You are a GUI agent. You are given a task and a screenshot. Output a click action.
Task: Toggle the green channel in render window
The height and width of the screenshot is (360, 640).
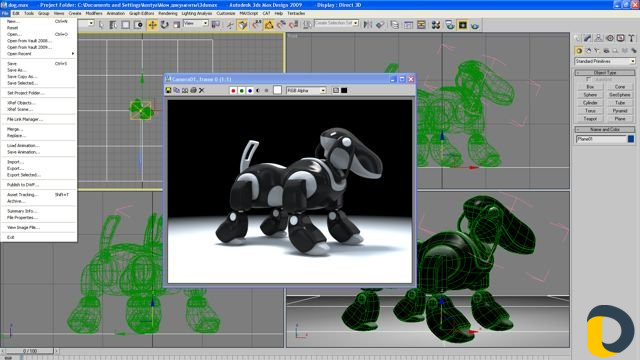click(242, 91)
